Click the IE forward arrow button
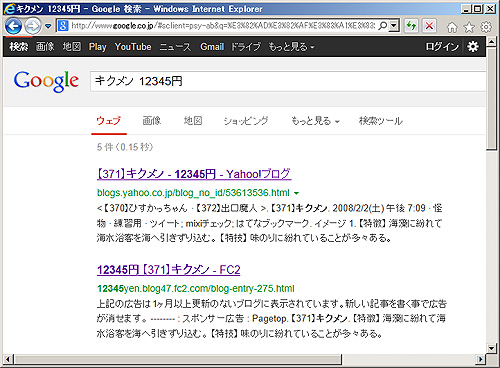This screenshot has width=500, height=368. click(33, 26)
